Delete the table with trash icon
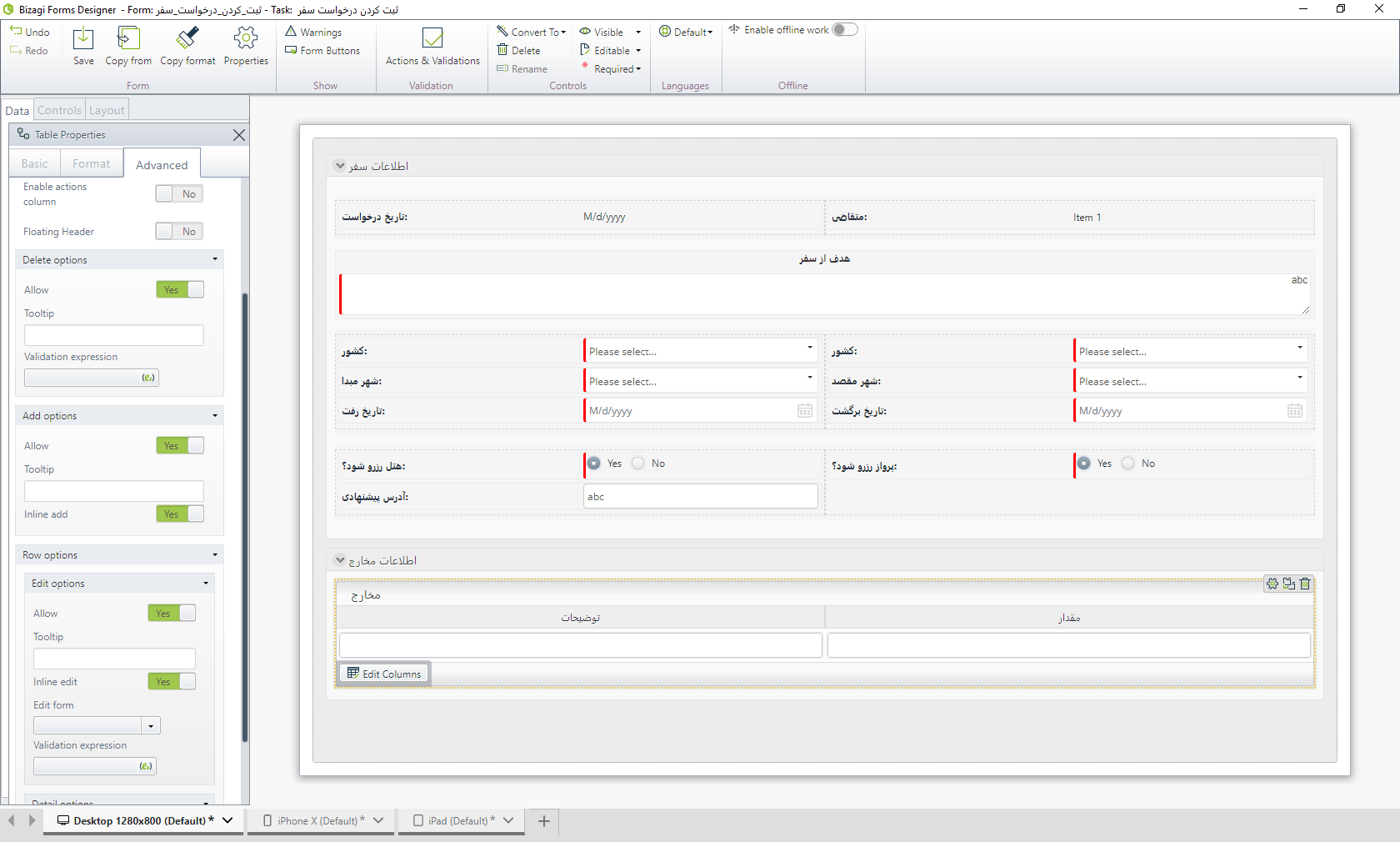Image resolution: width=1400 pixels, height=842 pixels. 1305,584
